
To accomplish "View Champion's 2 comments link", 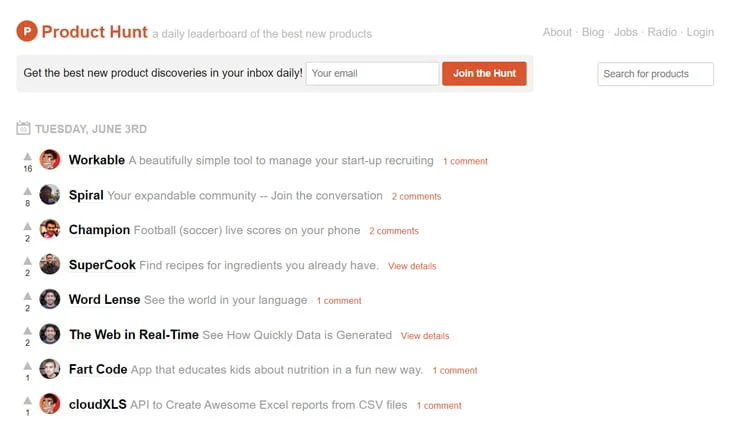I will click(x=394, y=231).
